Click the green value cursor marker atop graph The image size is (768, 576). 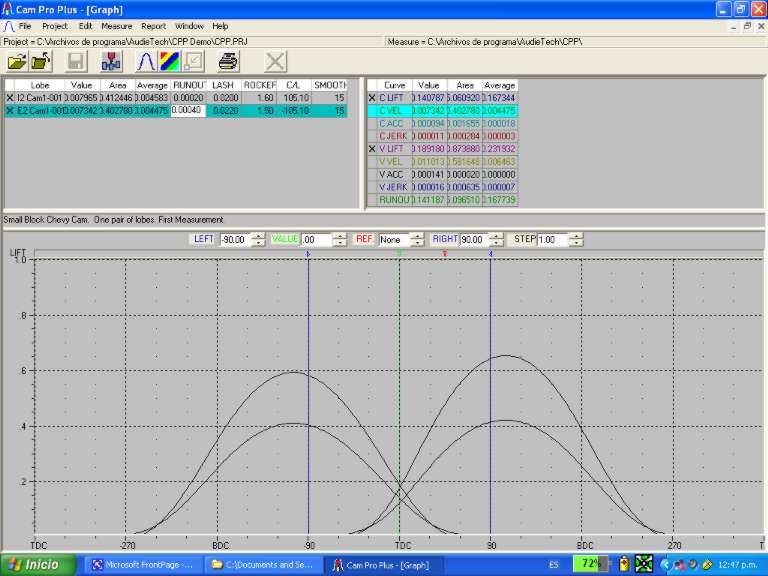[399, 254]
